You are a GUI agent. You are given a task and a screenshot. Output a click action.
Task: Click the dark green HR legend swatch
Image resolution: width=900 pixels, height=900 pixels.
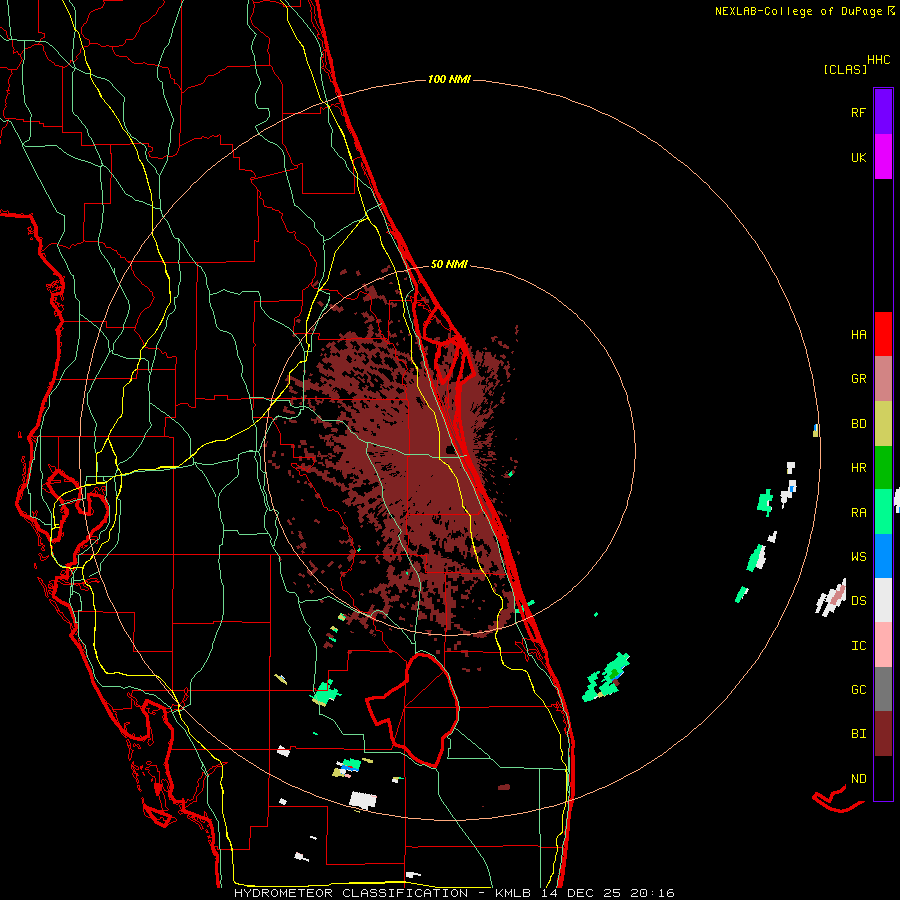click(x=883, y=468)
